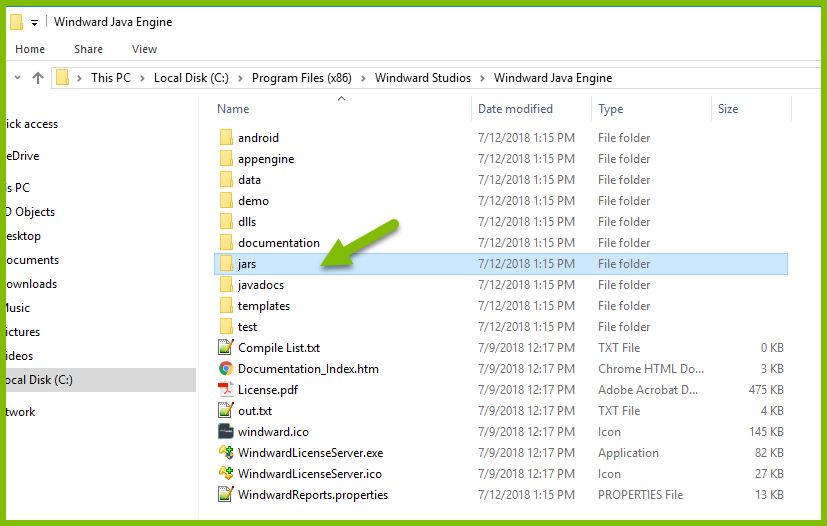
Task: Click the Chrome icon of Documentation_Index.htm
Action: (x=226, y=369)
